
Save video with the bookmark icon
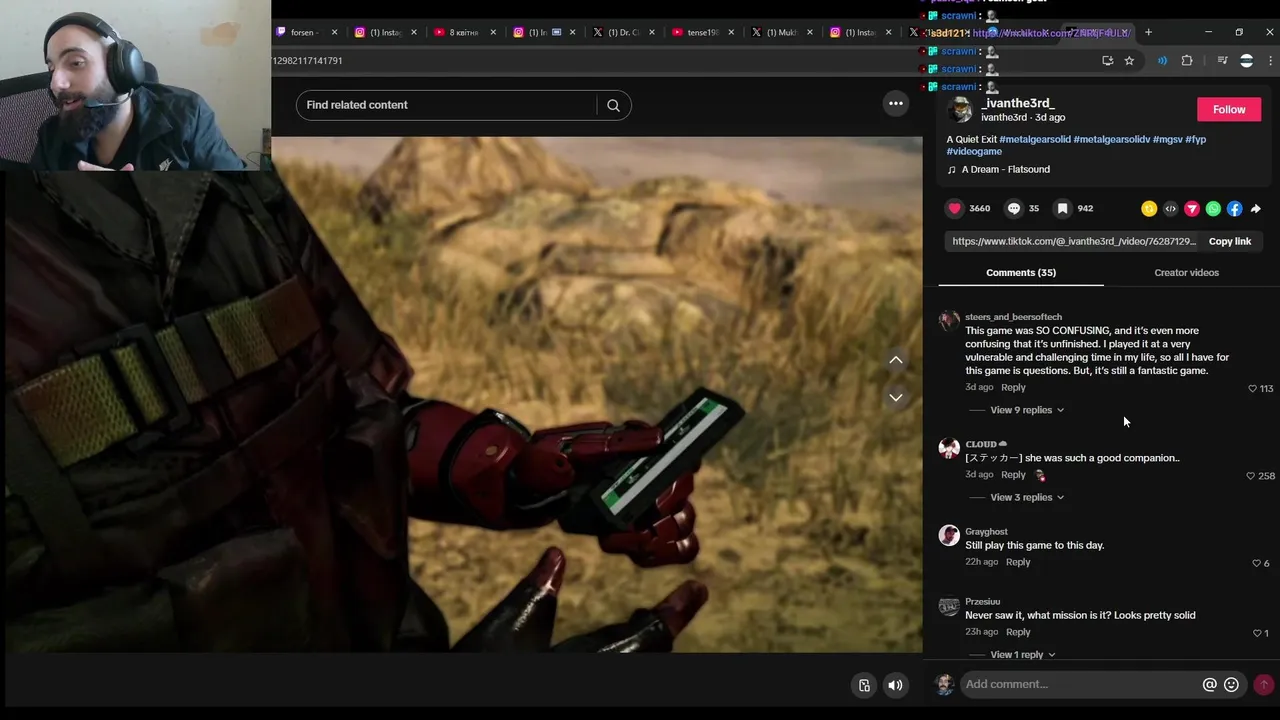point(1062,208)
